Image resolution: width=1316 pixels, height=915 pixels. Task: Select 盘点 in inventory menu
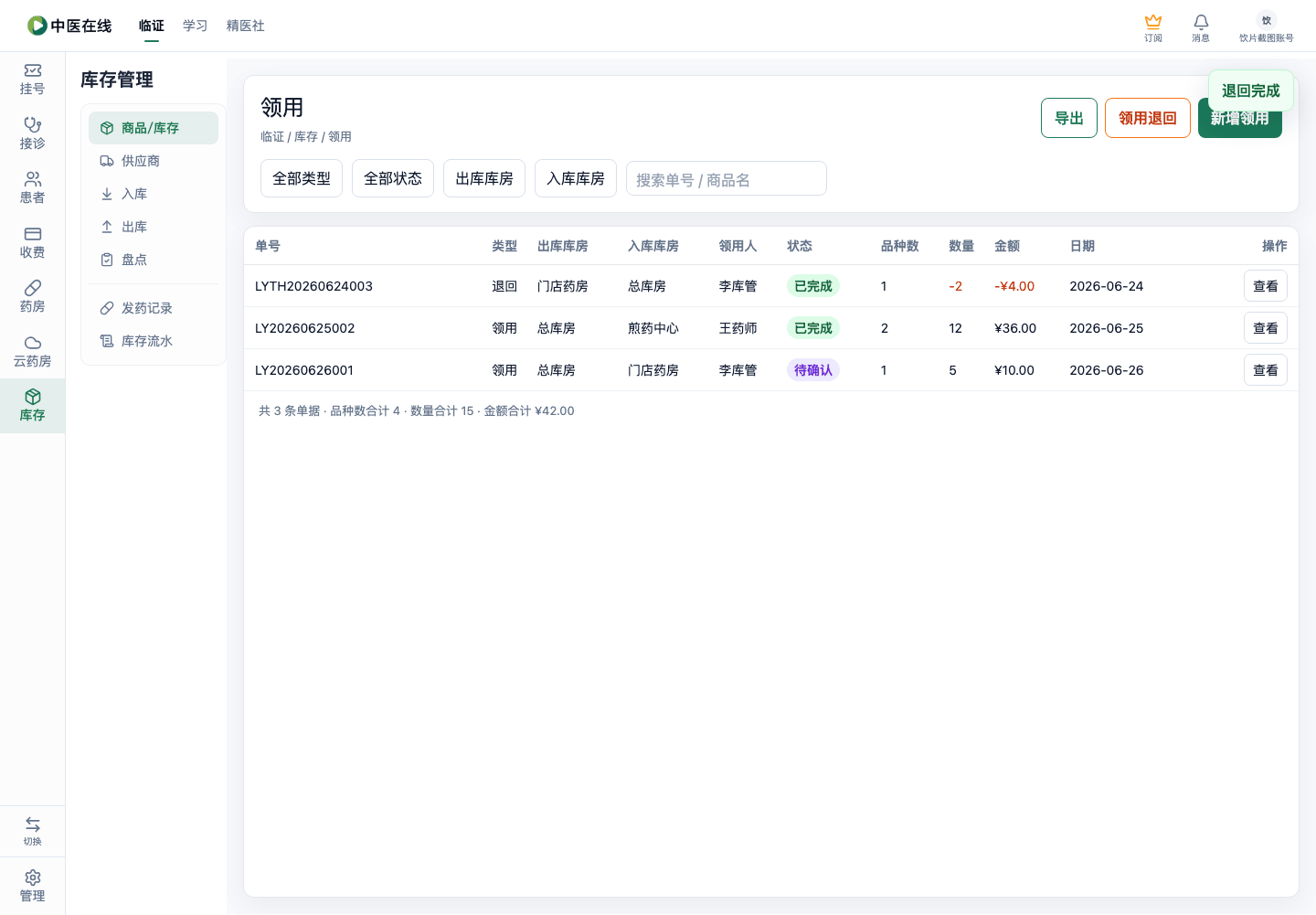[x=154, y=260]
